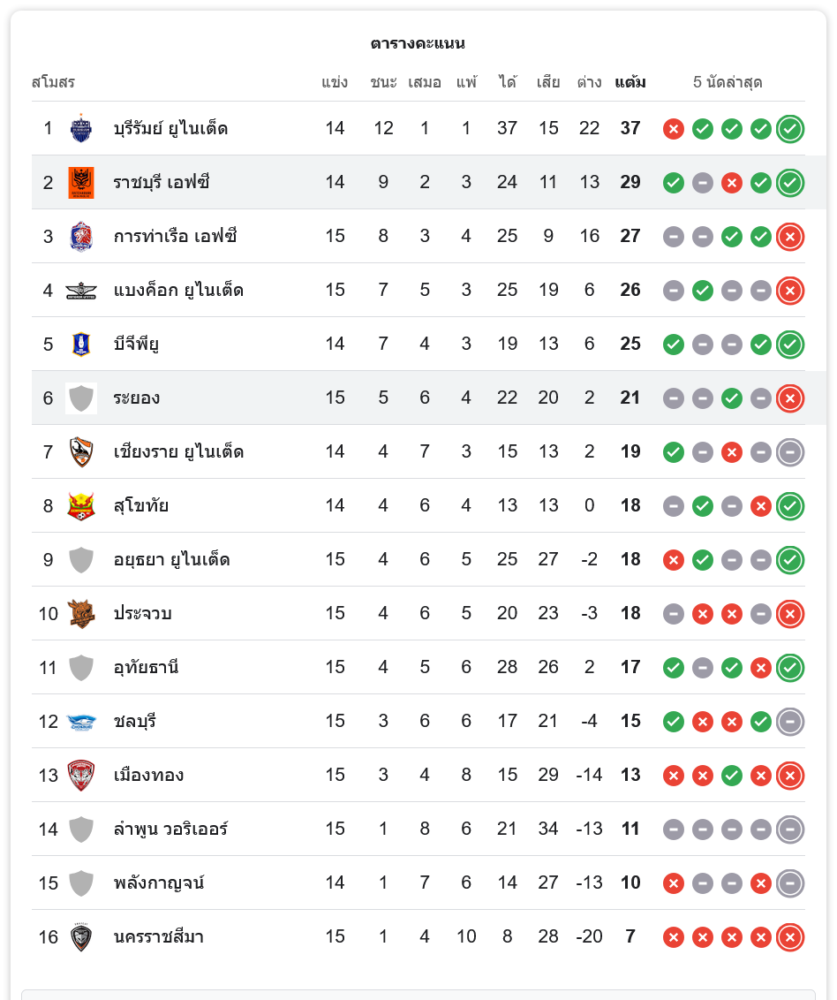Click the Bangkok United wings logo
Image resolution: width=837 pixels, height=1000 pixels.
pyautogui.click(x=81, y=290)
